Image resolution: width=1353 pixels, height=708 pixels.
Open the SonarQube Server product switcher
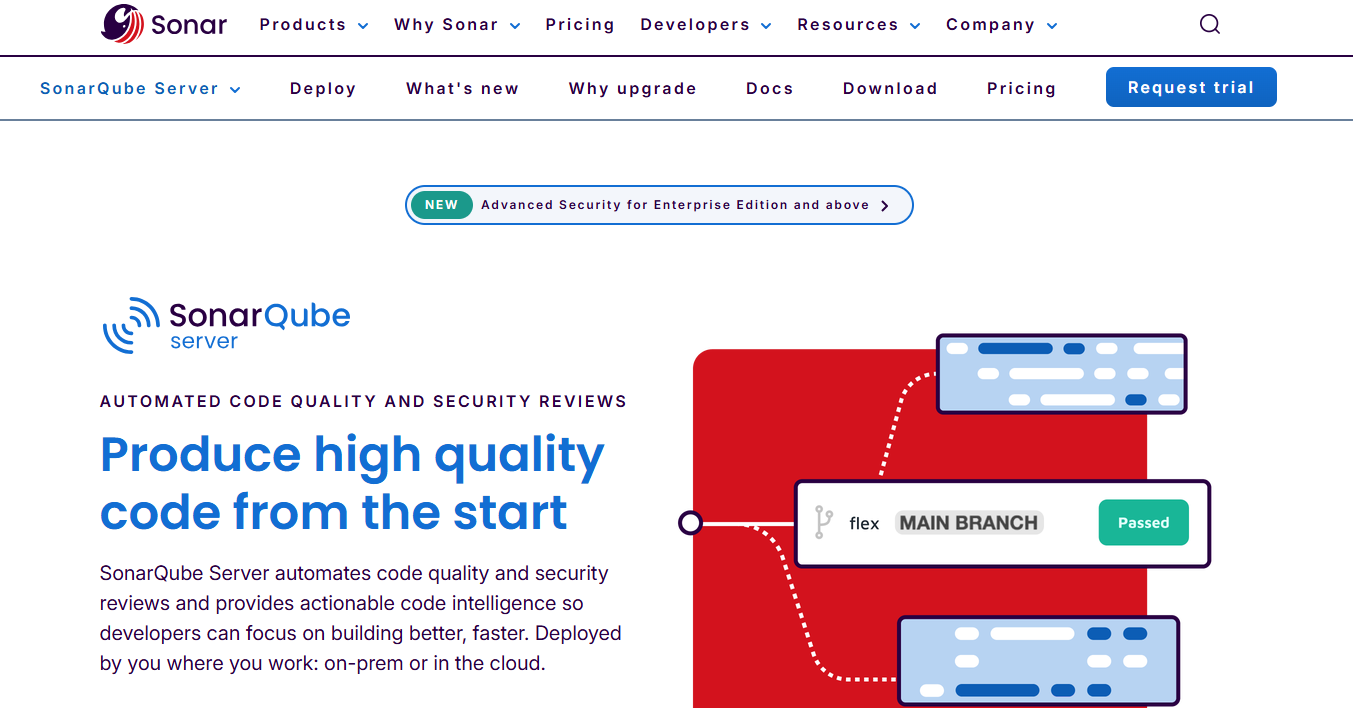141,89
